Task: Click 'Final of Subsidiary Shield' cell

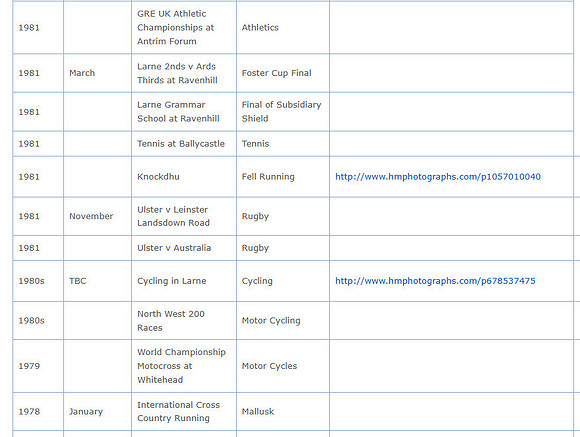Action: (283, 112)
